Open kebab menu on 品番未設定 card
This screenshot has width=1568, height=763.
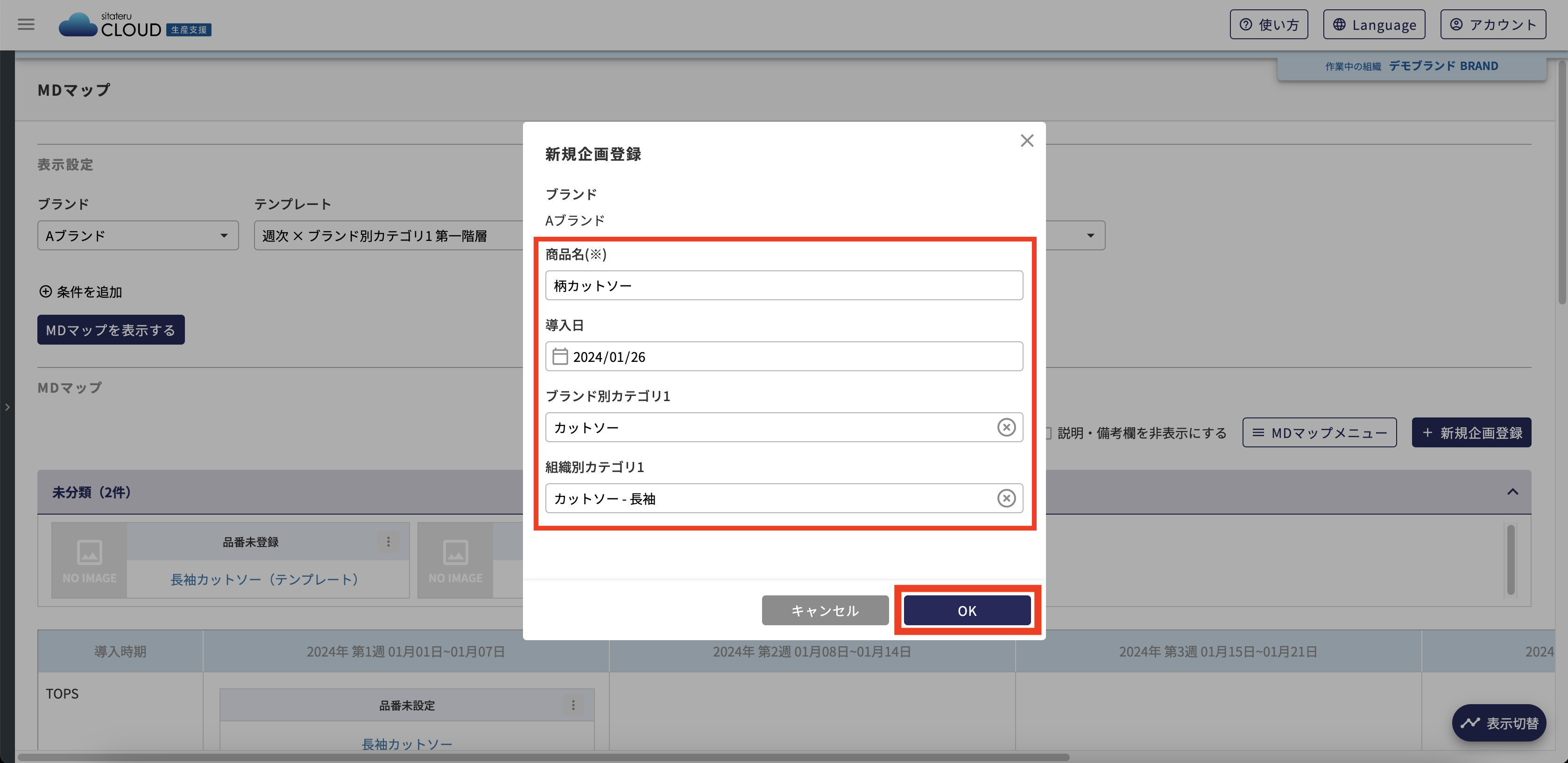573,705
